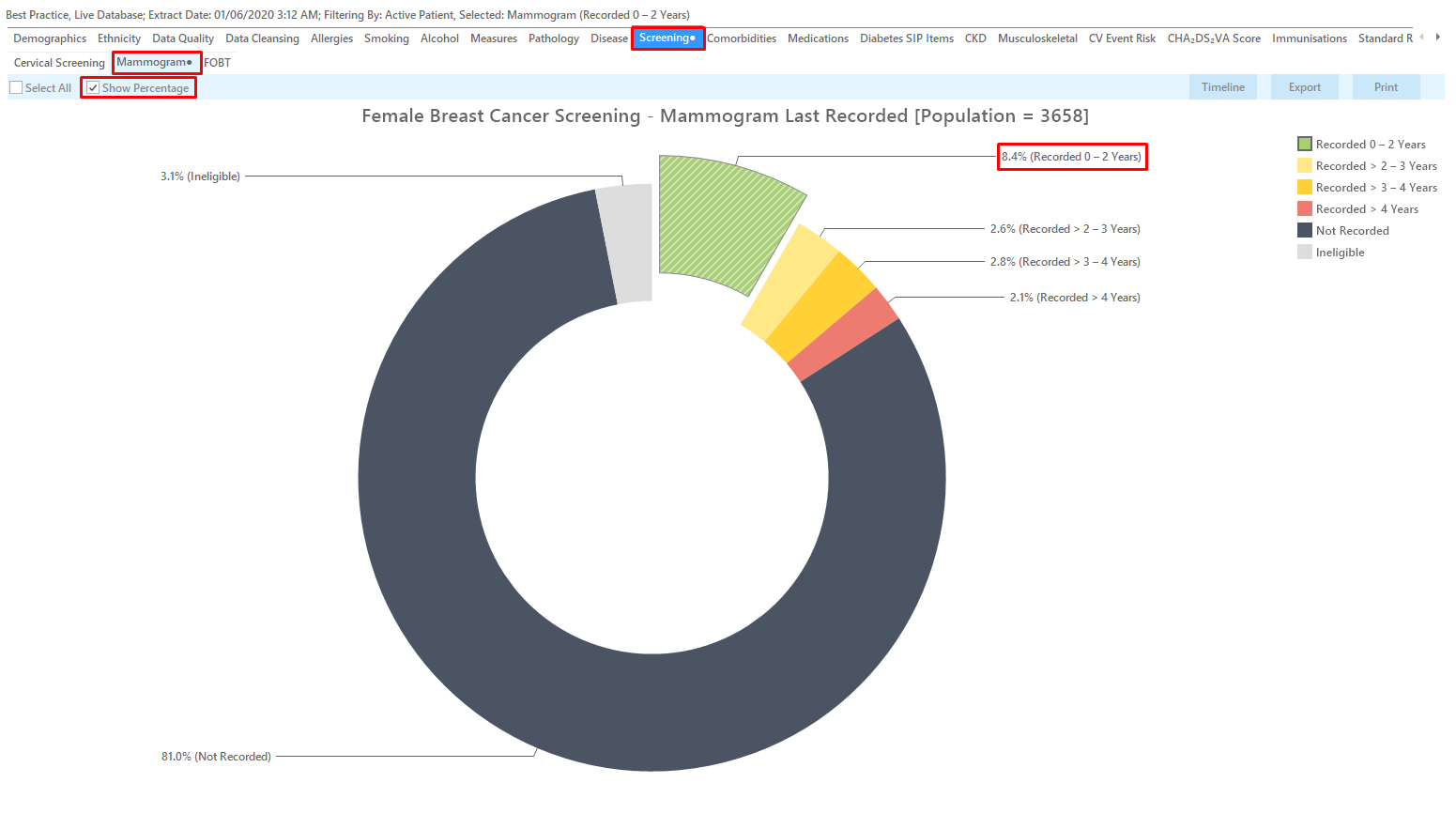Image resolution: width=1456 pixels, height=829 pixels.
Task: Go to the Data Cleansing tab
Action: coord(262,38)
